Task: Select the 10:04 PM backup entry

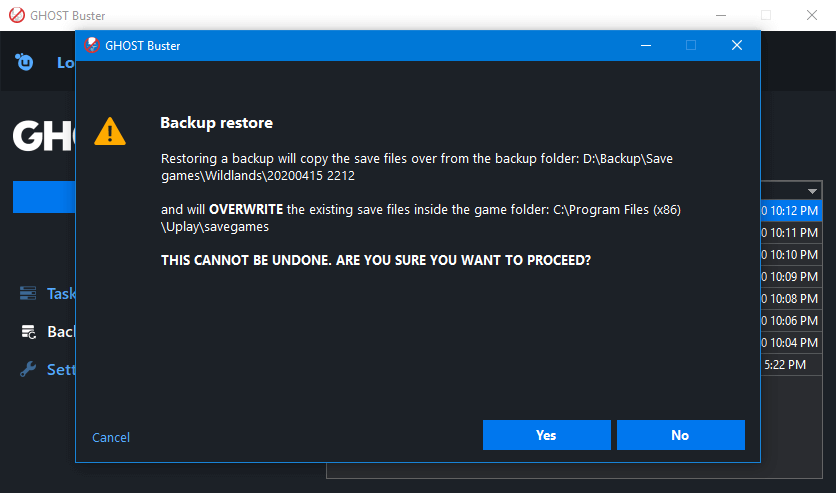Action: pos(791,342)
